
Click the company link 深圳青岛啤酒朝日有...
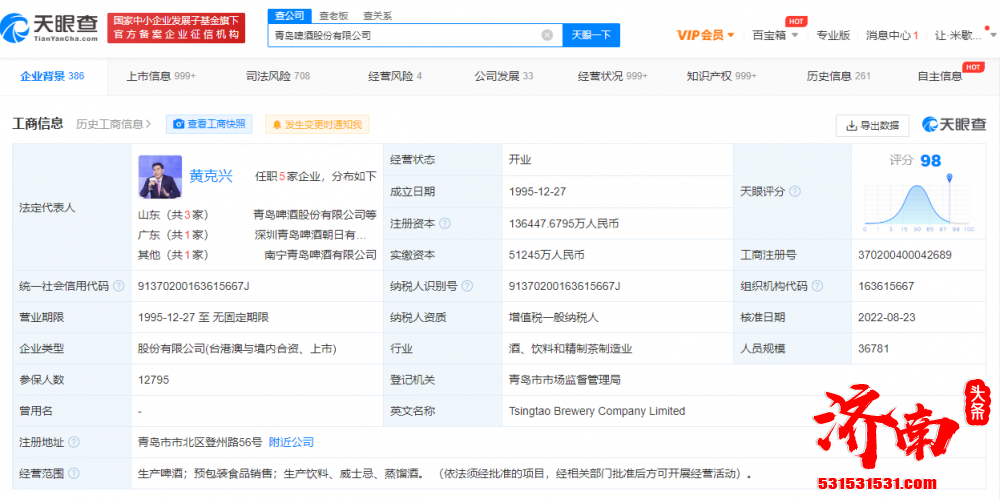pyautogui.click(x=311, y=234)
